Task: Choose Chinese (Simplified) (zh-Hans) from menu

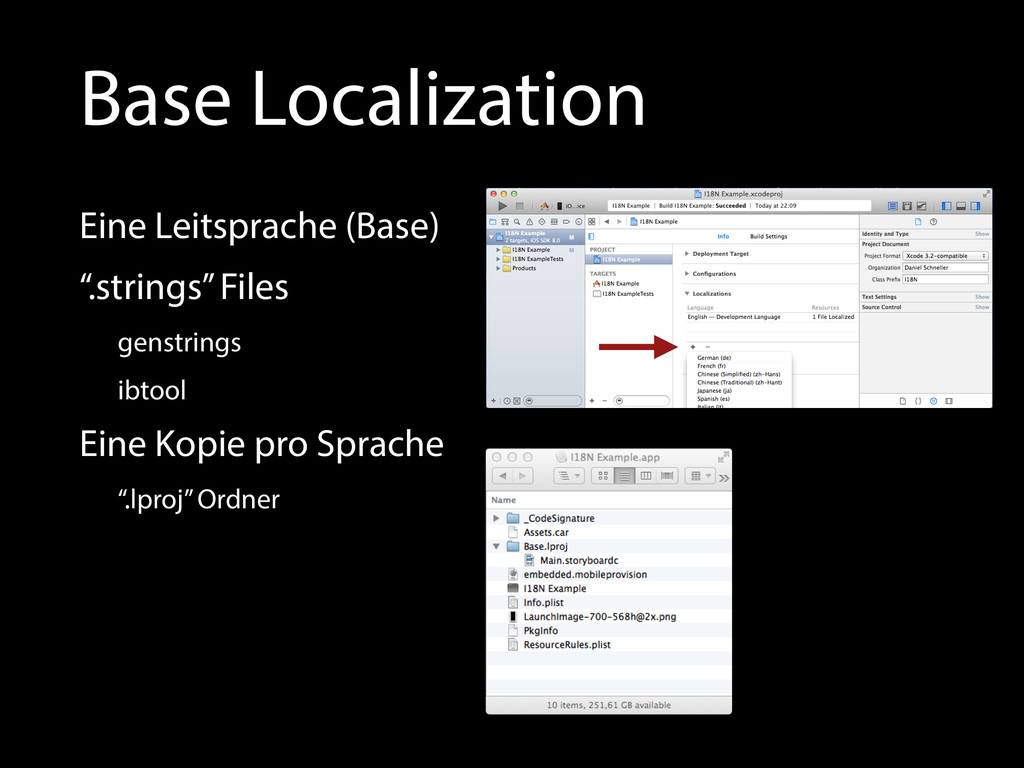Action: [x=739, y=374]
